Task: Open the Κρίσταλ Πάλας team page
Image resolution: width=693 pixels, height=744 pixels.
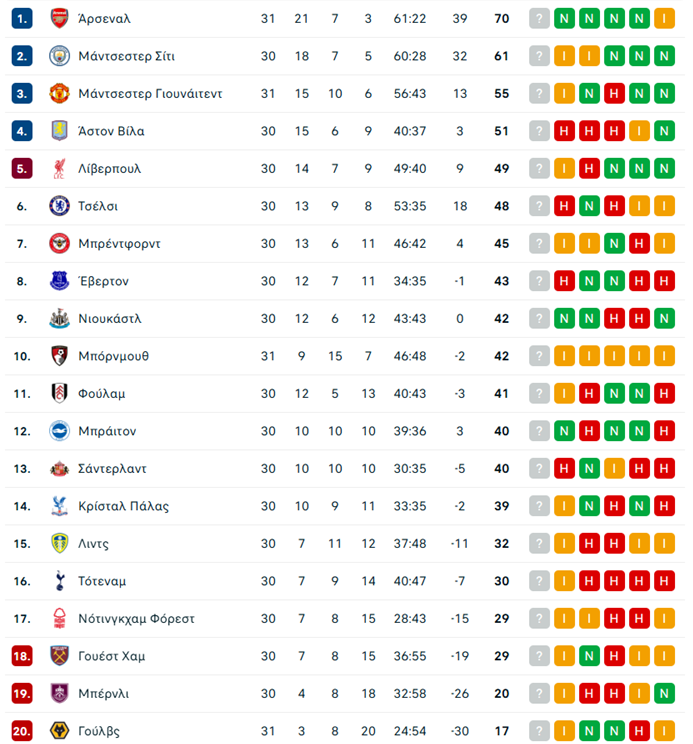Action: point(123,506)
